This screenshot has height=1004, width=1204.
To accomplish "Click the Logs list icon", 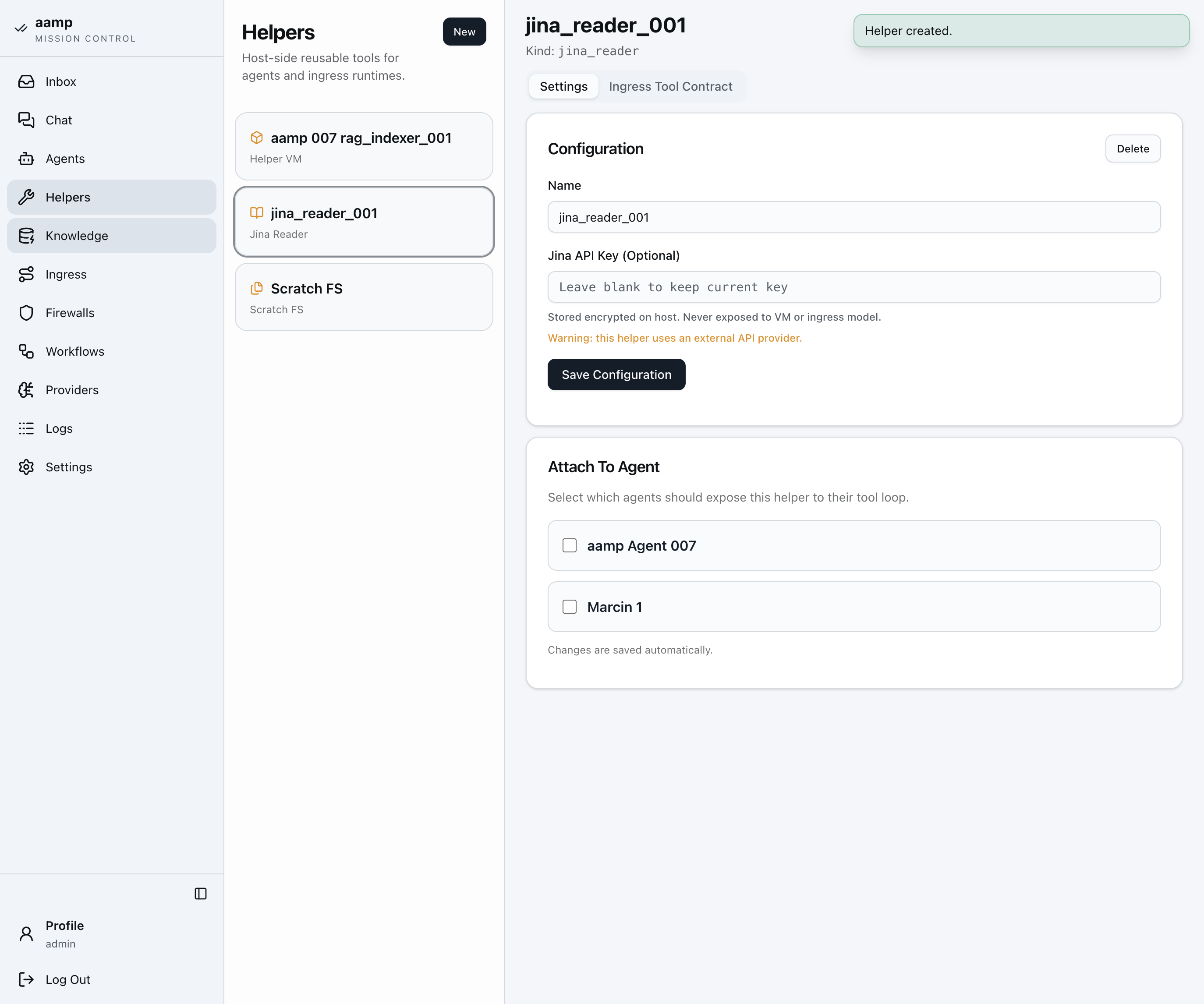I will coord(26,428).
